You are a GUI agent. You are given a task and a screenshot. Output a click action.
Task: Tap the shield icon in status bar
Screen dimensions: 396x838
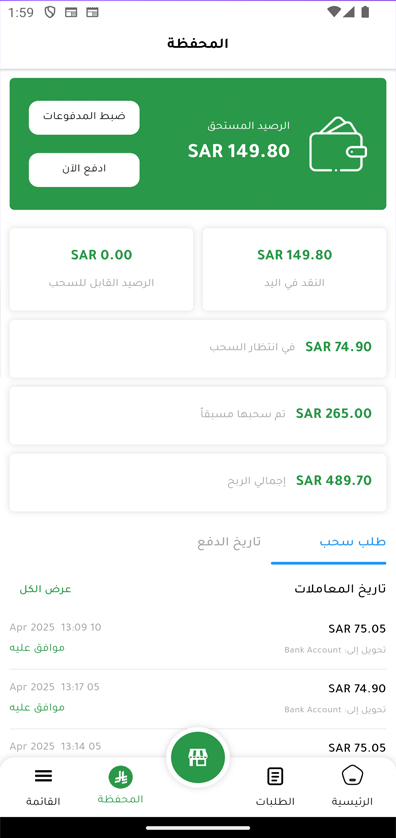click(x=50, y=12)
